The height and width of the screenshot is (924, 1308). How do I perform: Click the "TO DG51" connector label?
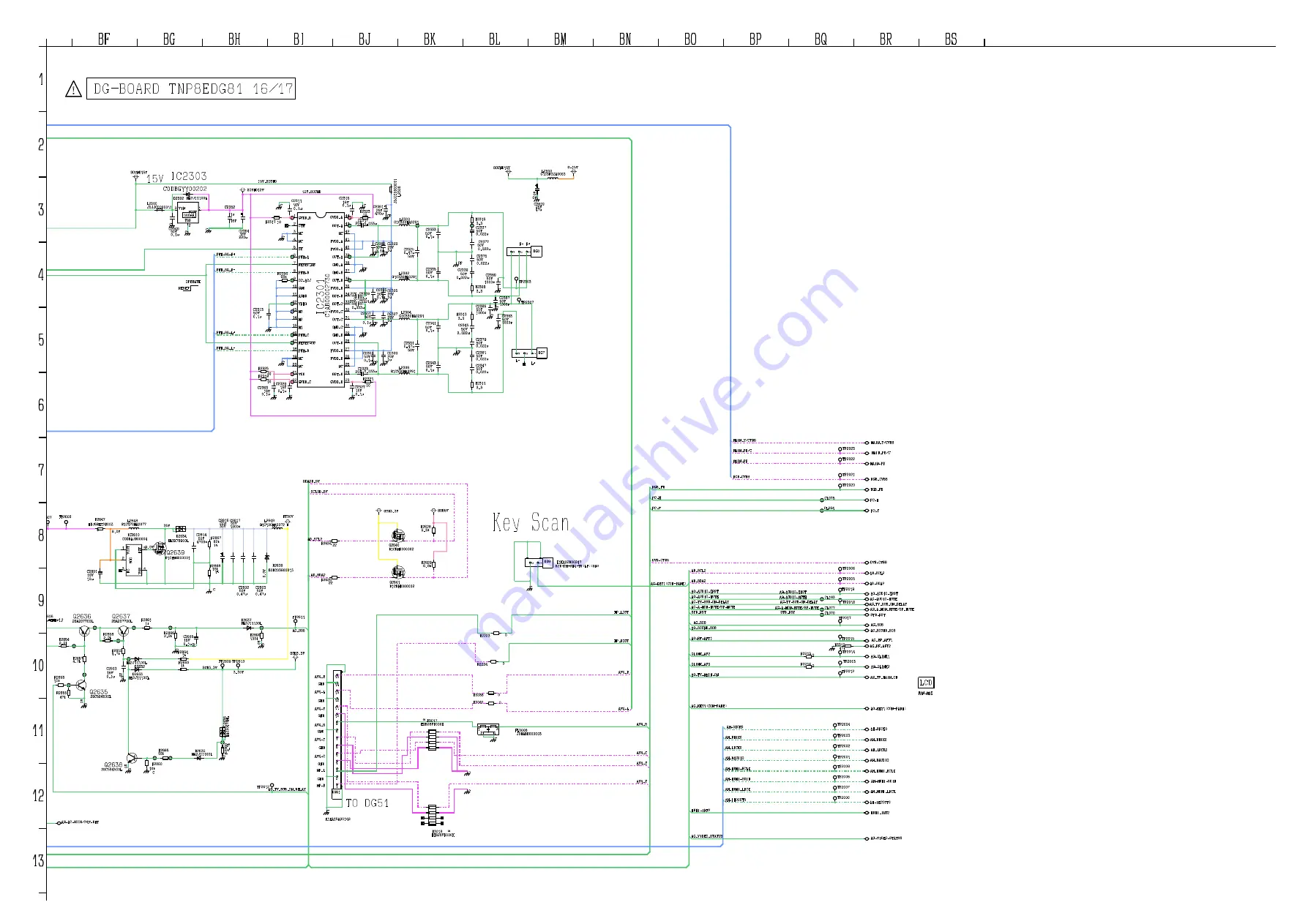click(x=367, y=803)
